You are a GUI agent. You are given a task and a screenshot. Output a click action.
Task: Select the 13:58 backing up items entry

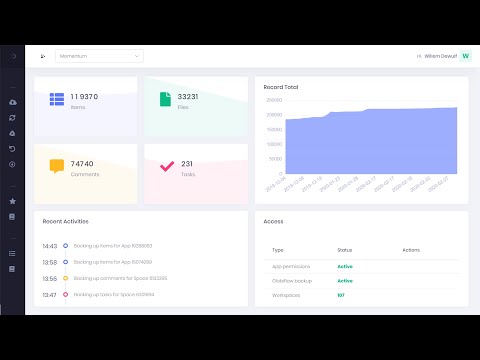coord(113,262)
